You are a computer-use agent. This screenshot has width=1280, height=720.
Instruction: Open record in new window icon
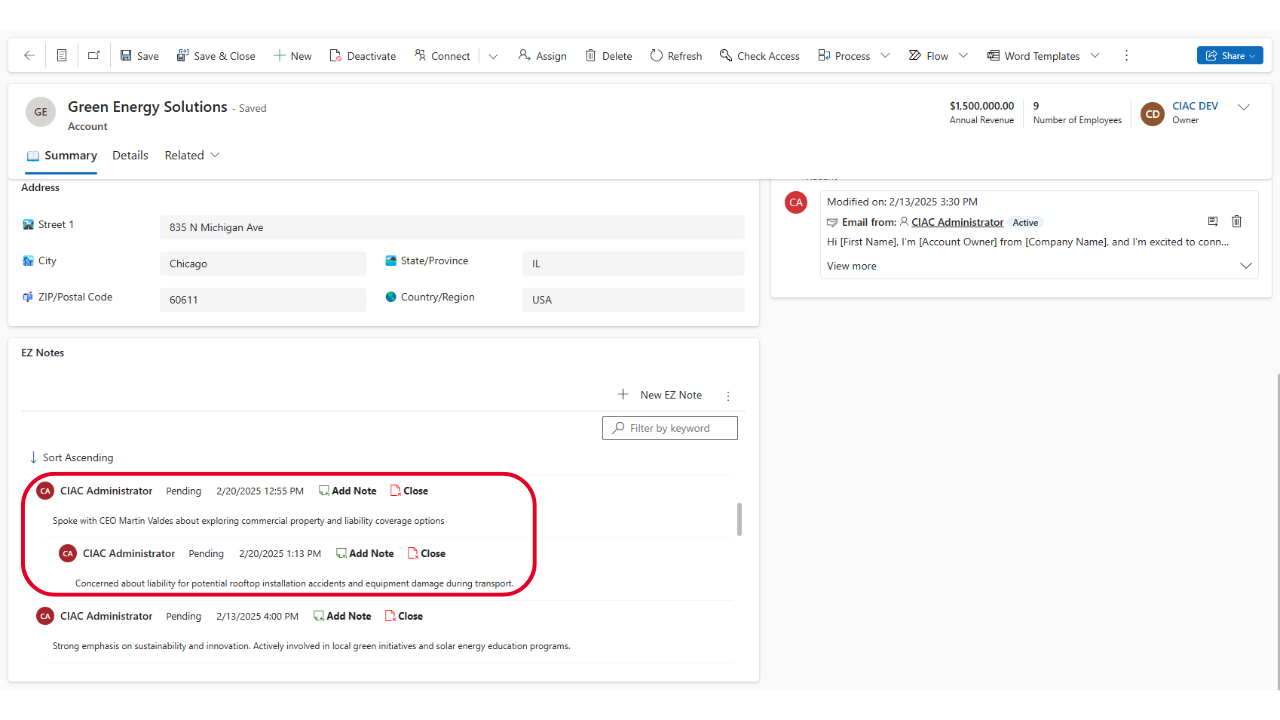[93, 56]
